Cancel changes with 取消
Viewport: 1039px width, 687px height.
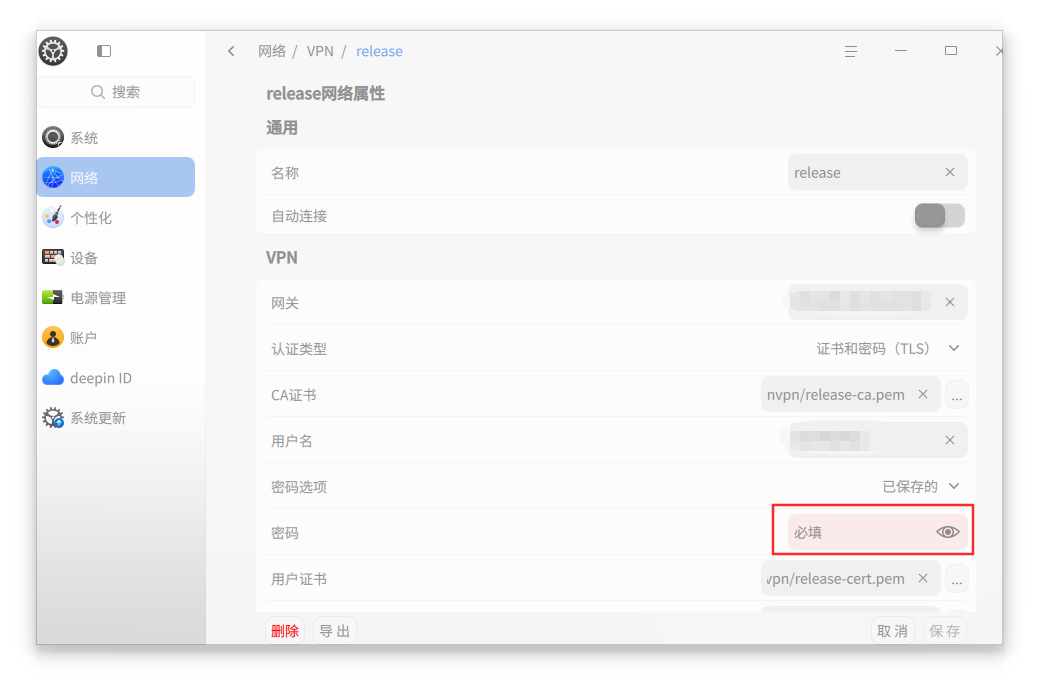pyautogui.click(x=893, y=631)
